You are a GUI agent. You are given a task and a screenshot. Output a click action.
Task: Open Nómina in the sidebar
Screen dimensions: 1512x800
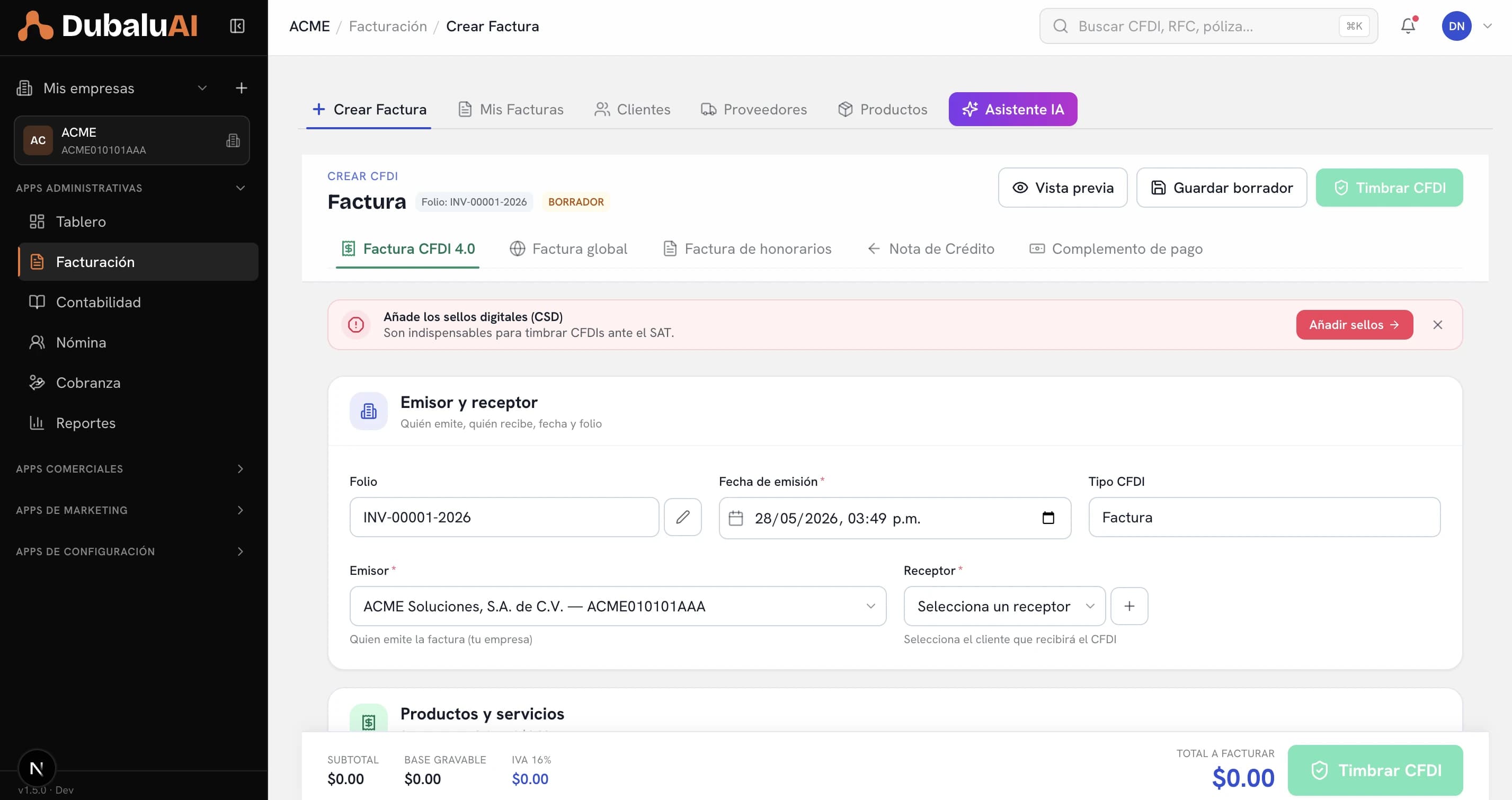point(137,342)
